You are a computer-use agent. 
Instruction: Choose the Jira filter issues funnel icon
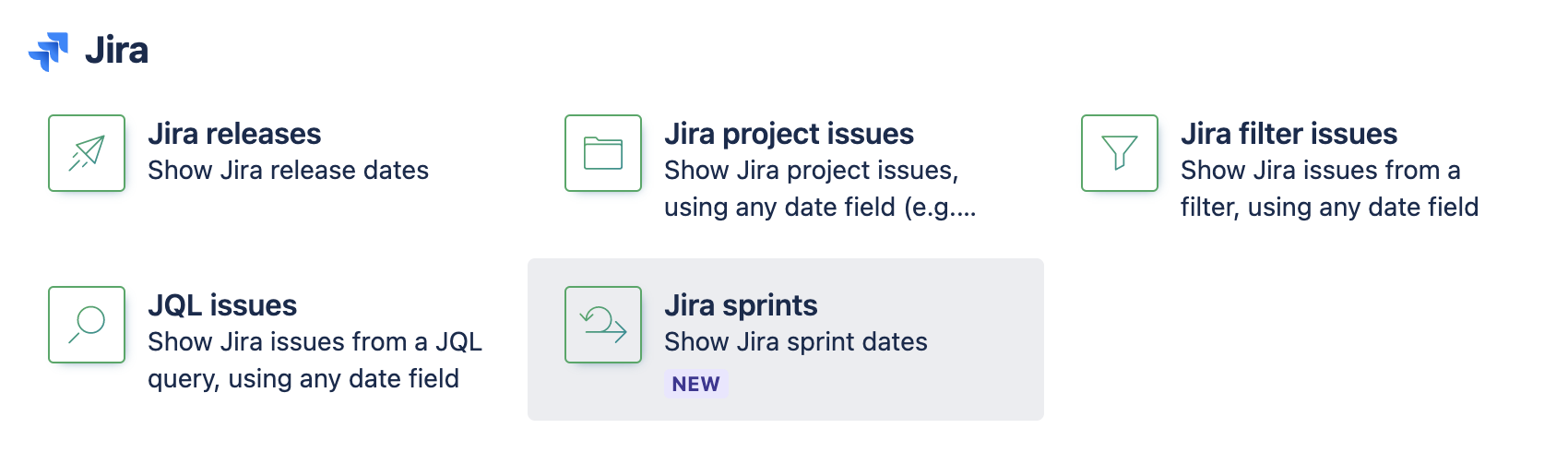tap(1120, 153)
